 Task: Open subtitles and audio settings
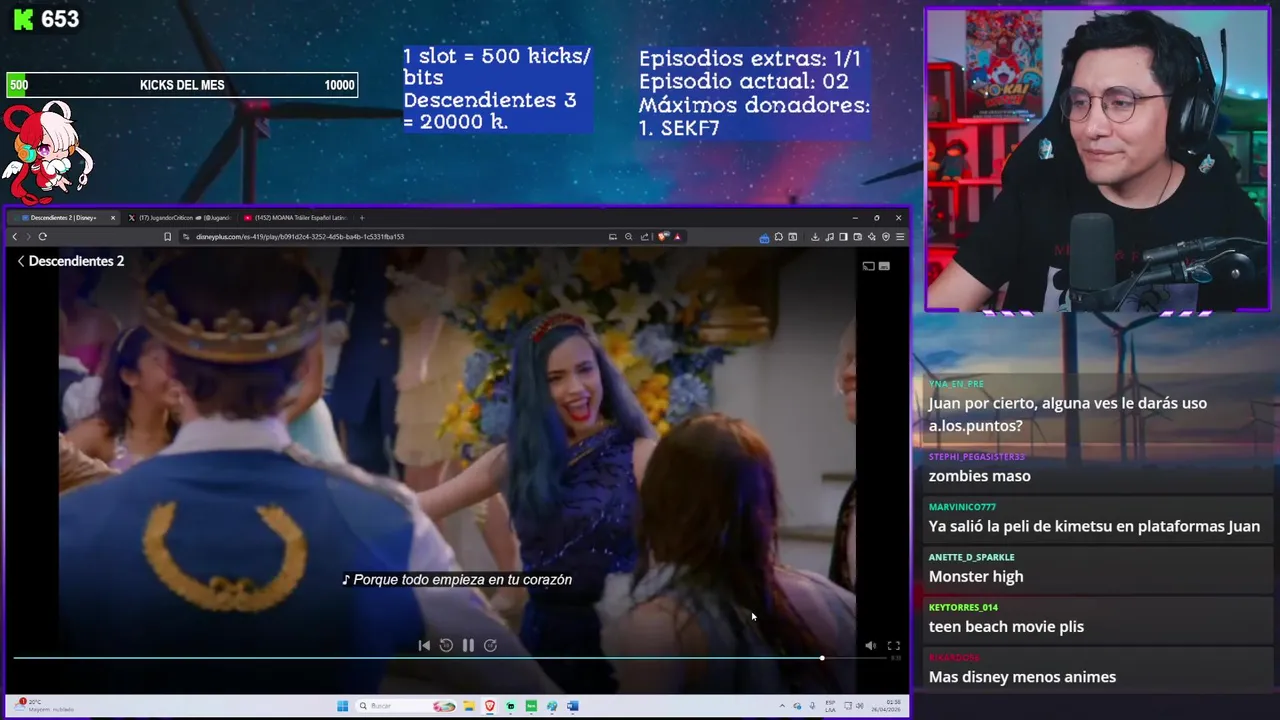click(884, 266)
